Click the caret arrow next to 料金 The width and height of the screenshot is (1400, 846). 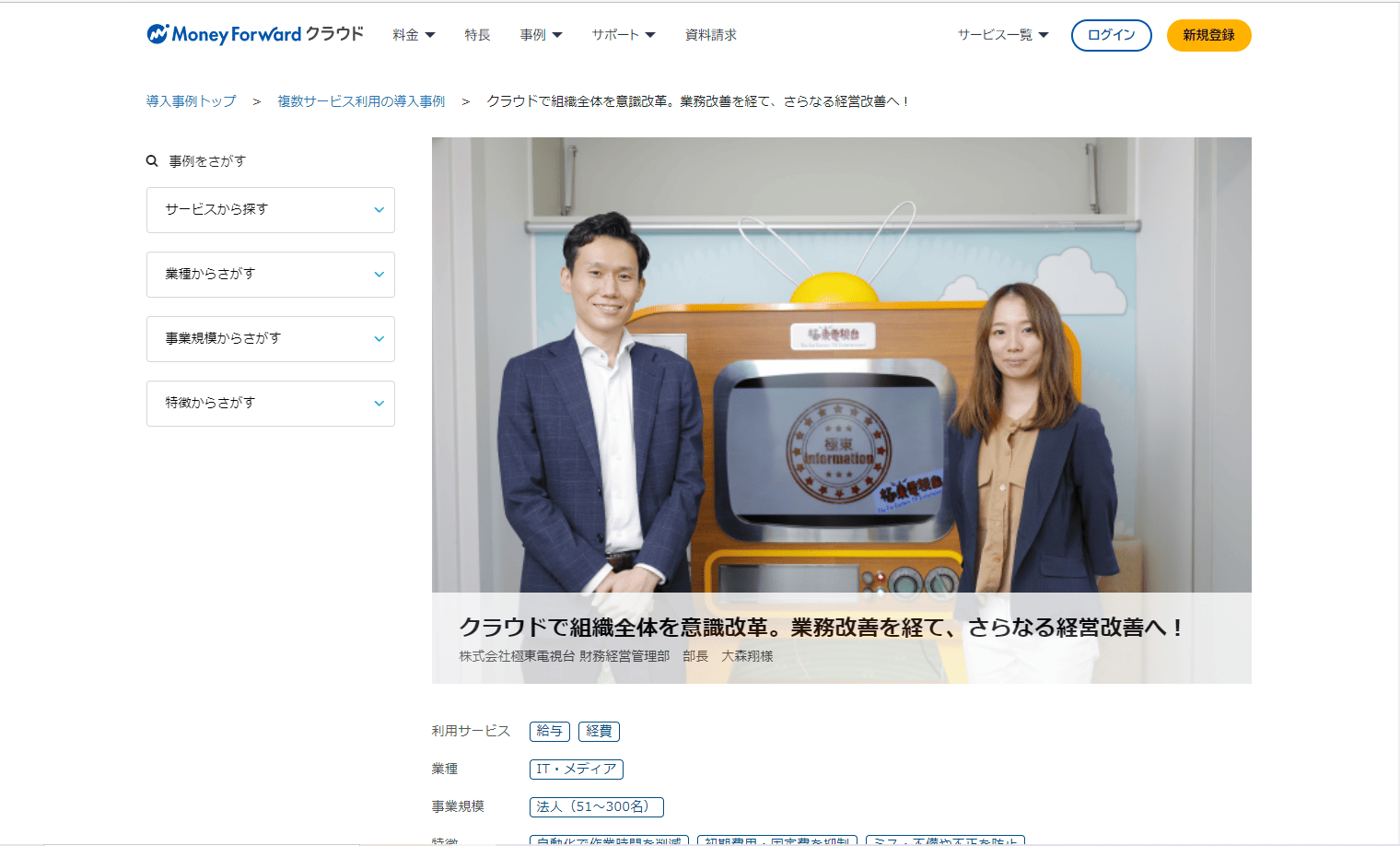pyautogui.click(x=430, y=35)
